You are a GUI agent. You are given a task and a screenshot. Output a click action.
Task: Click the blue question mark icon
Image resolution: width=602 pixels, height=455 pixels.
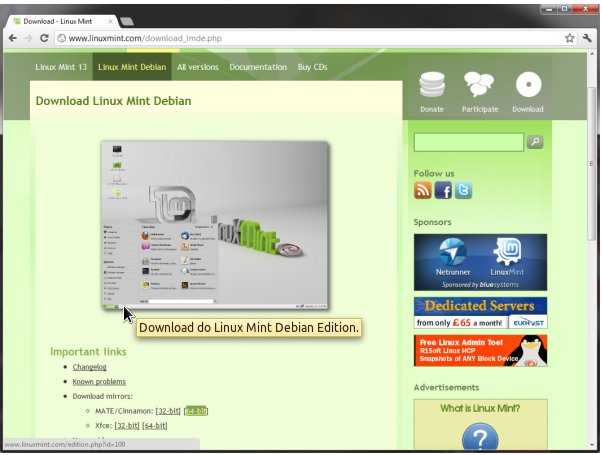tap(480, 436)
